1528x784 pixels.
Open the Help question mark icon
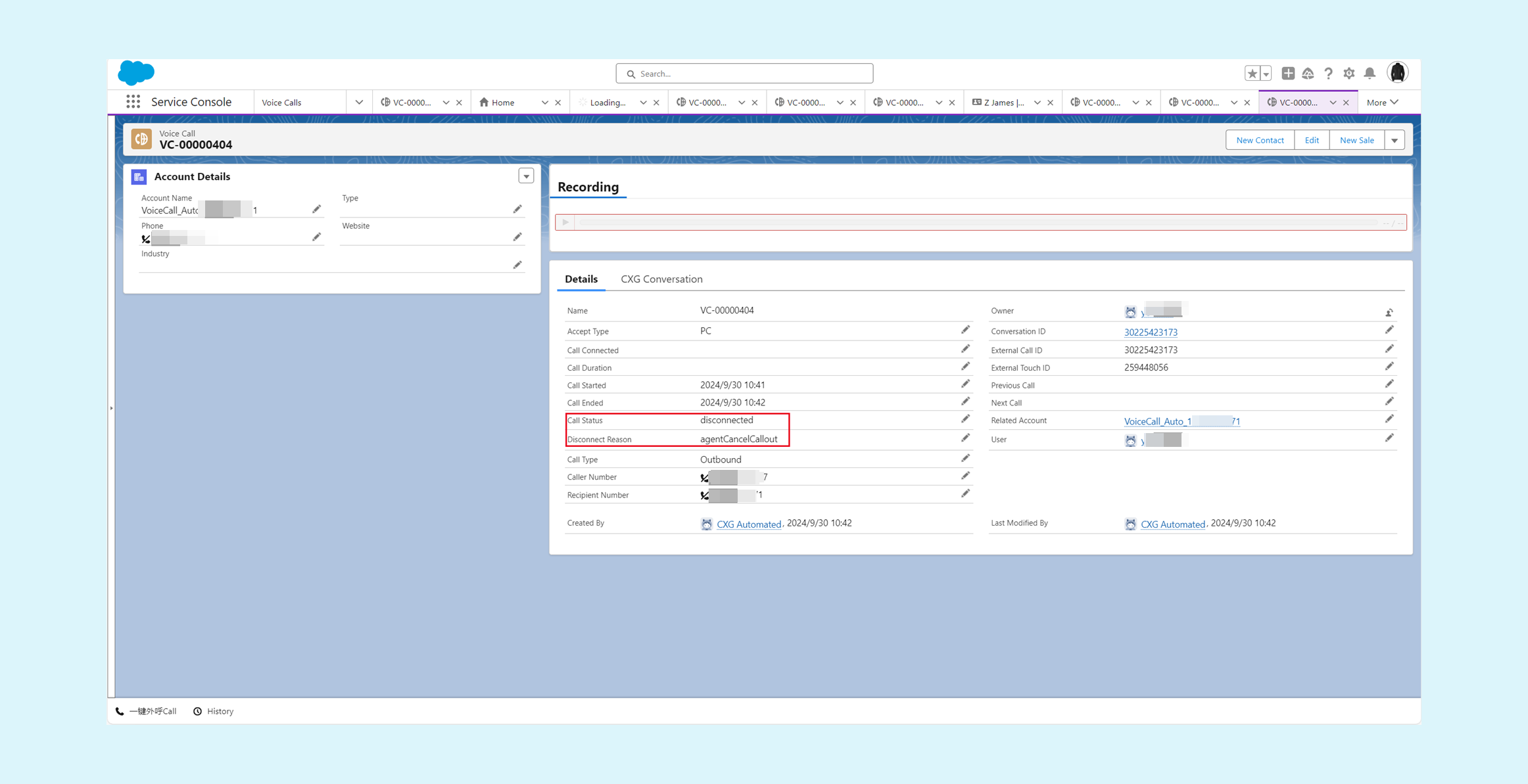click(x=1328, y=74)
